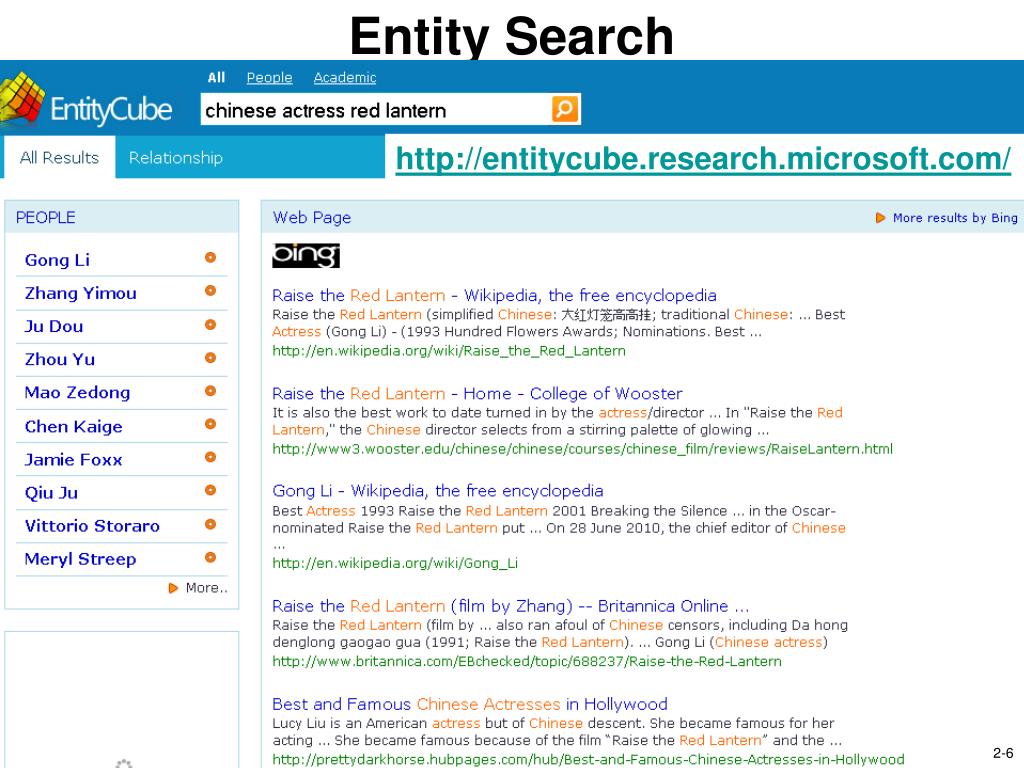Open Qiu Ju in People list
Viewport: 1024px width, 768px height.
point(51,493)
